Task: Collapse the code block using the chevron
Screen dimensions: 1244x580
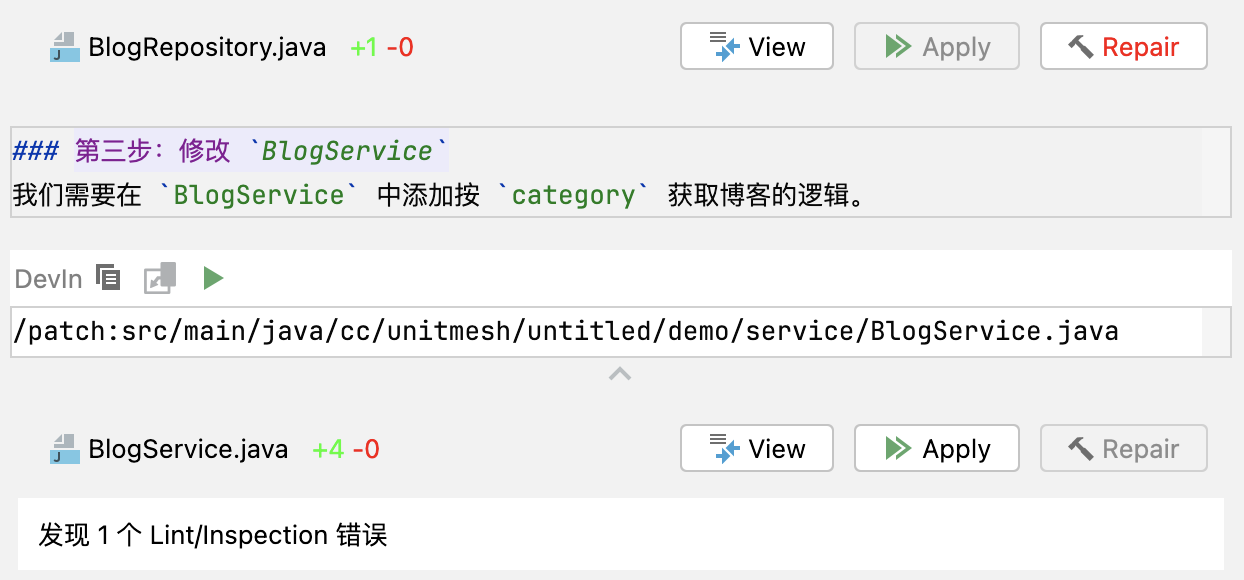Action: (620, 374)
